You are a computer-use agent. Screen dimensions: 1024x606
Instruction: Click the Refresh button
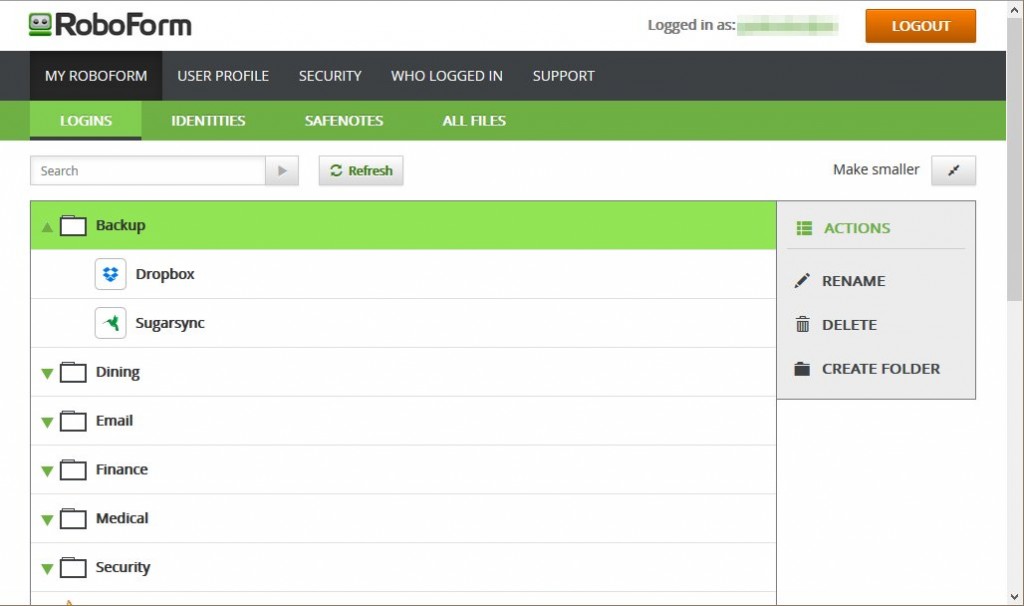[x=361, y=170]
